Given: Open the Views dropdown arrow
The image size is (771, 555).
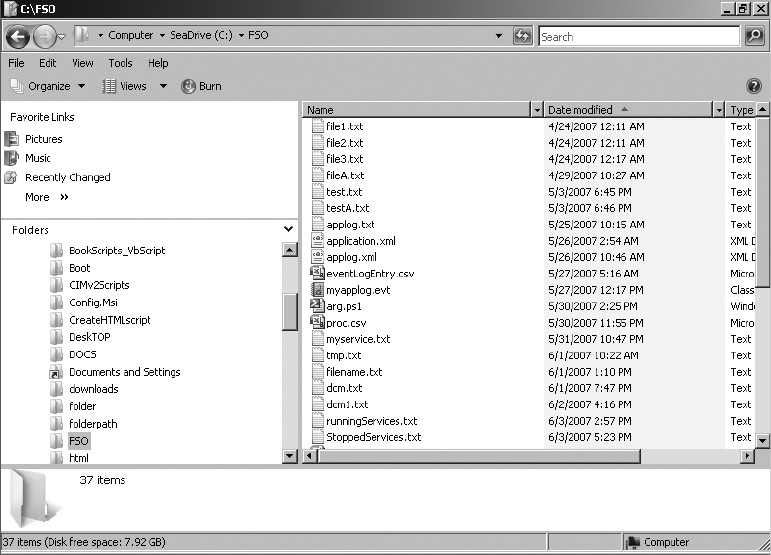Looking at the screenshot, I should pyautogui.click(x=163, y=87).
